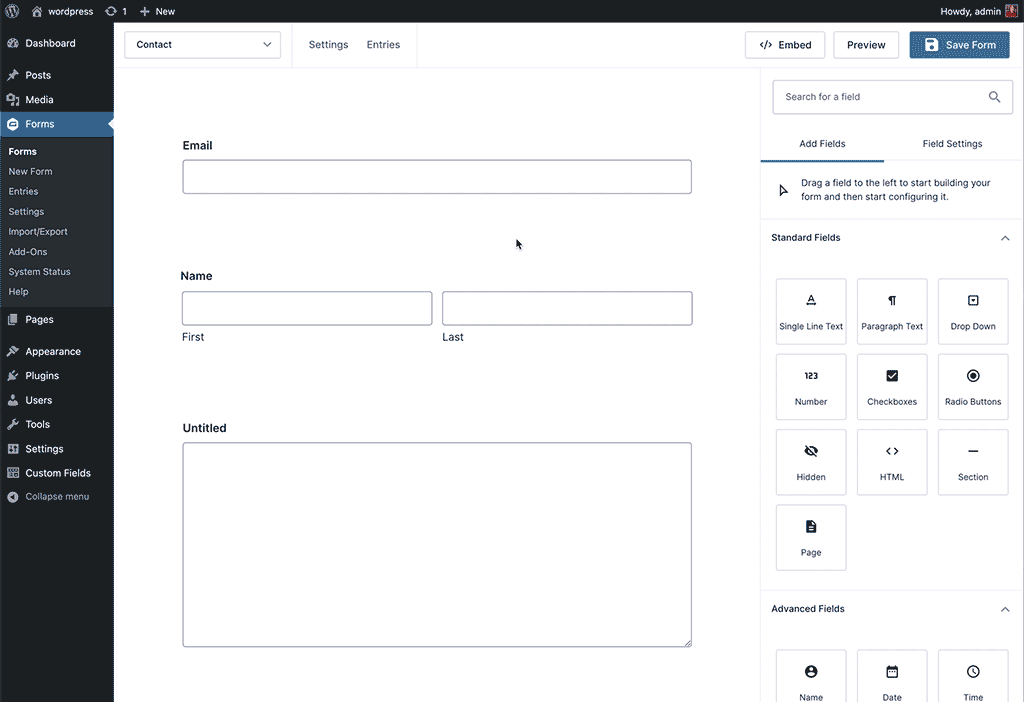
Task: Collapse the Advanced Fields section
Action: [x=1005, y=609]
